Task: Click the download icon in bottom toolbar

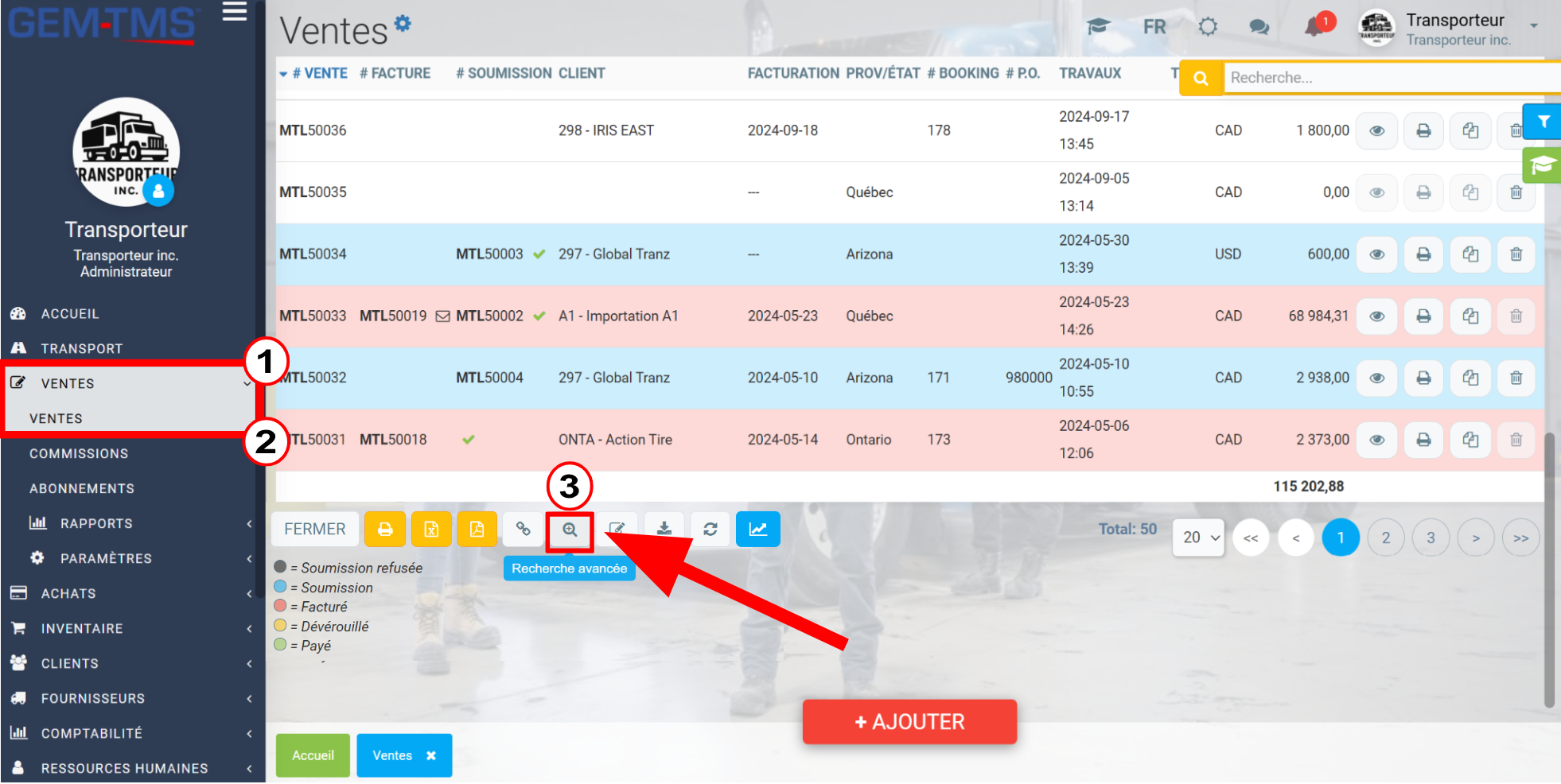Action: click(664, 530)
